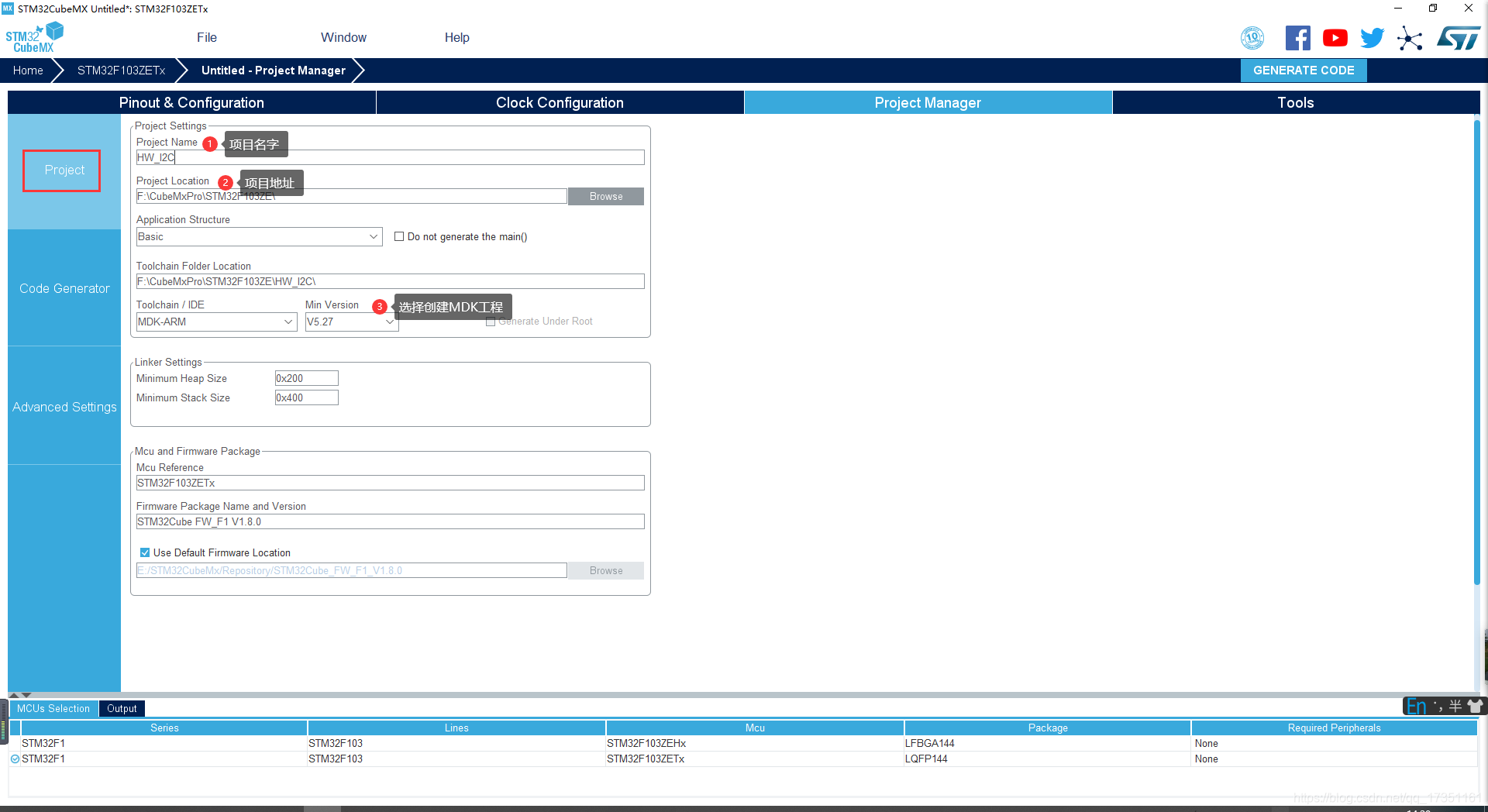Image resolution: width=1488 pixels, height=812 pixels.
Task: Go to Home breadcrumb
Action: coord(28,70)
